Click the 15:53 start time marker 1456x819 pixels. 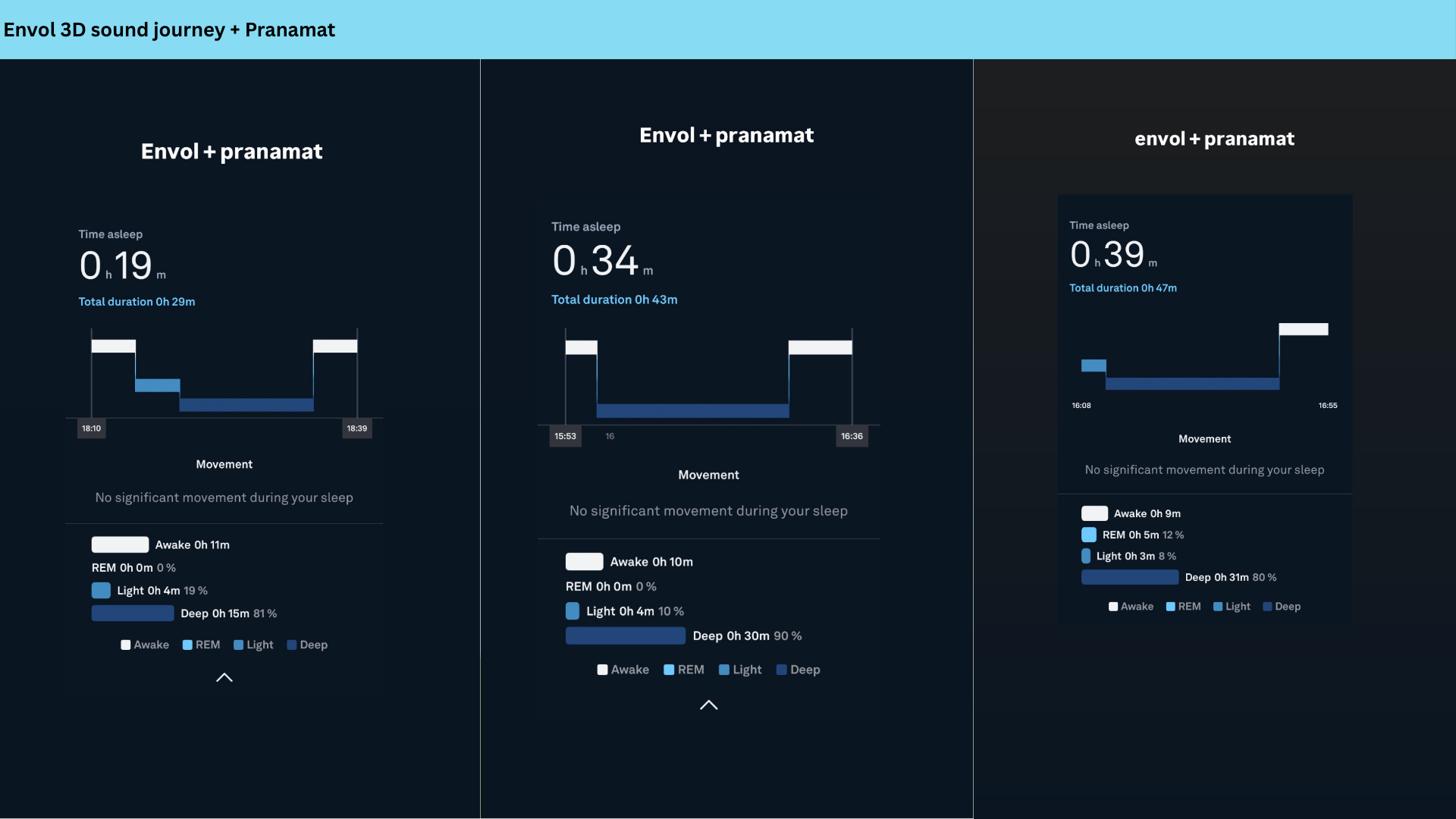click(565, 436)
